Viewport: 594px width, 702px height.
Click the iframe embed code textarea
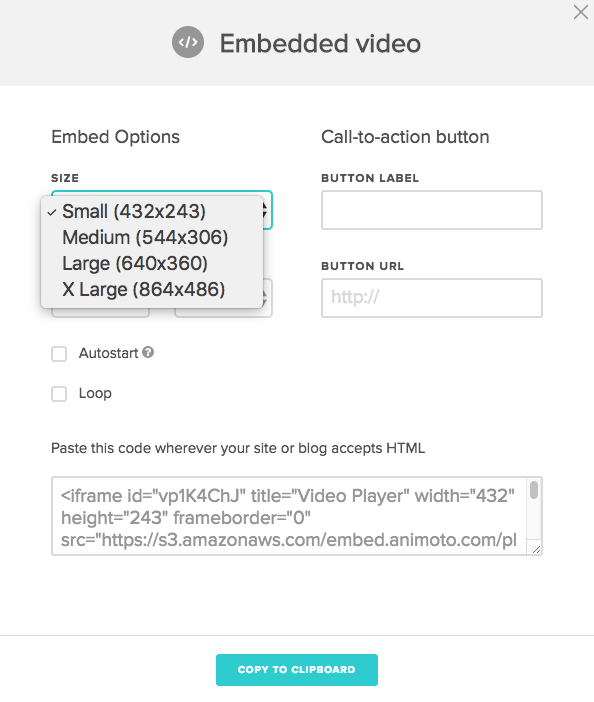point(289,516)
